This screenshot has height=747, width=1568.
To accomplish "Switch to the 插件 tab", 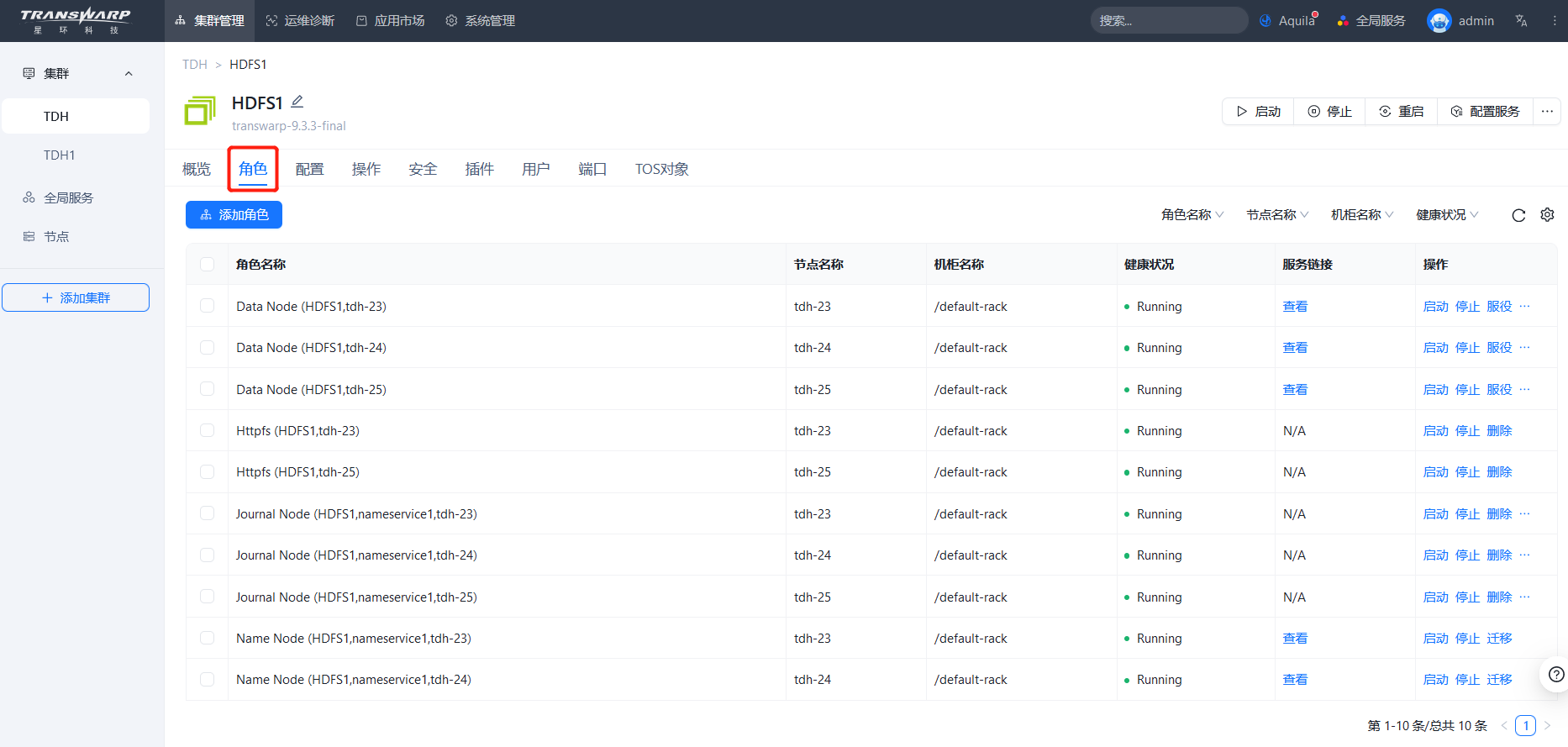I will [x=479, y=169].
